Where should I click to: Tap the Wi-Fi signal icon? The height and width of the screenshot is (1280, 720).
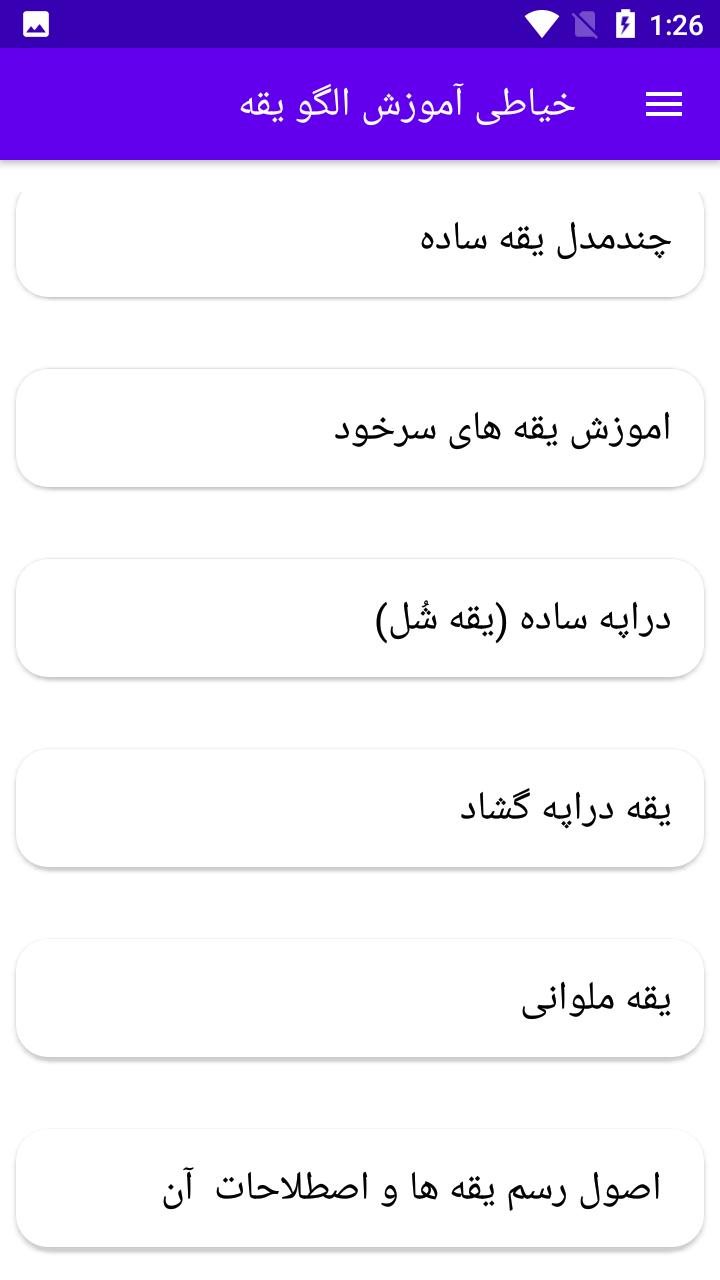pyautogui.click(x=541, y=24)
